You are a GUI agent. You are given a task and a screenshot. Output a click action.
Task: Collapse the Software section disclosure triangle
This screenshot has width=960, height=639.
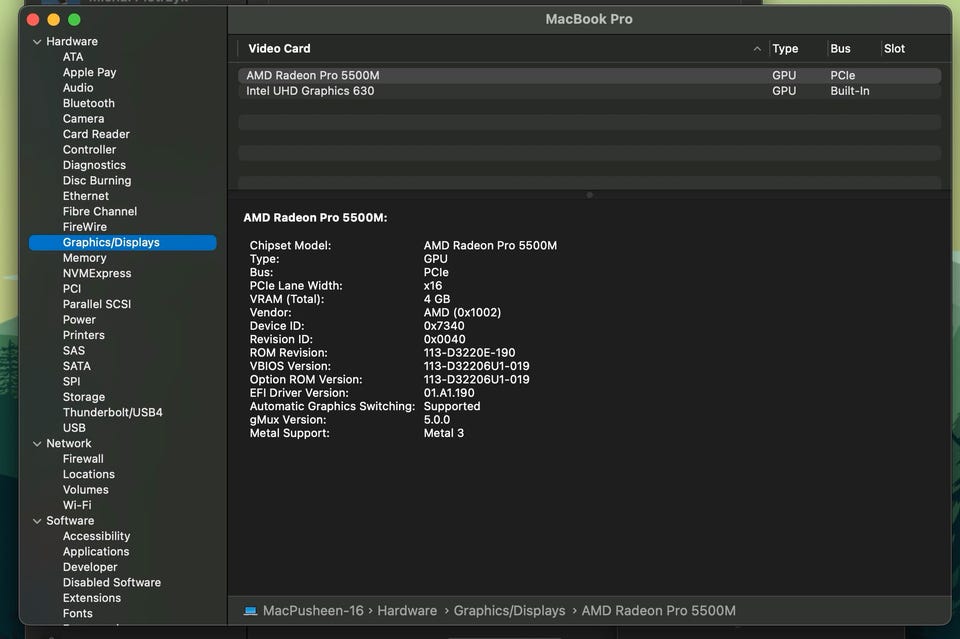[37, 521]
